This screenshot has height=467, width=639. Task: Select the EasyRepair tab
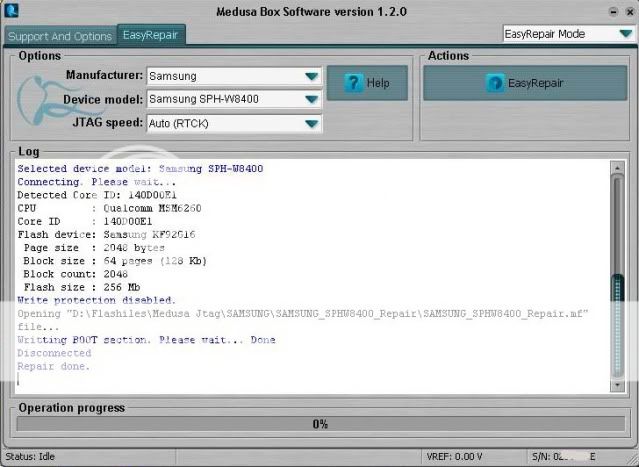click(151, 35)
